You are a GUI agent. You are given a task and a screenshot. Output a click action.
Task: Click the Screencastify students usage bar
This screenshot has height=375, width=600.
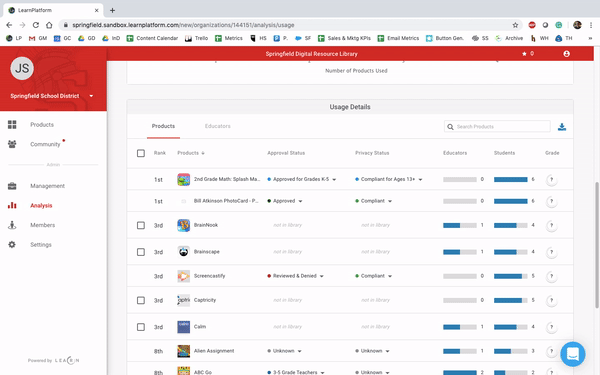[510, 276]
